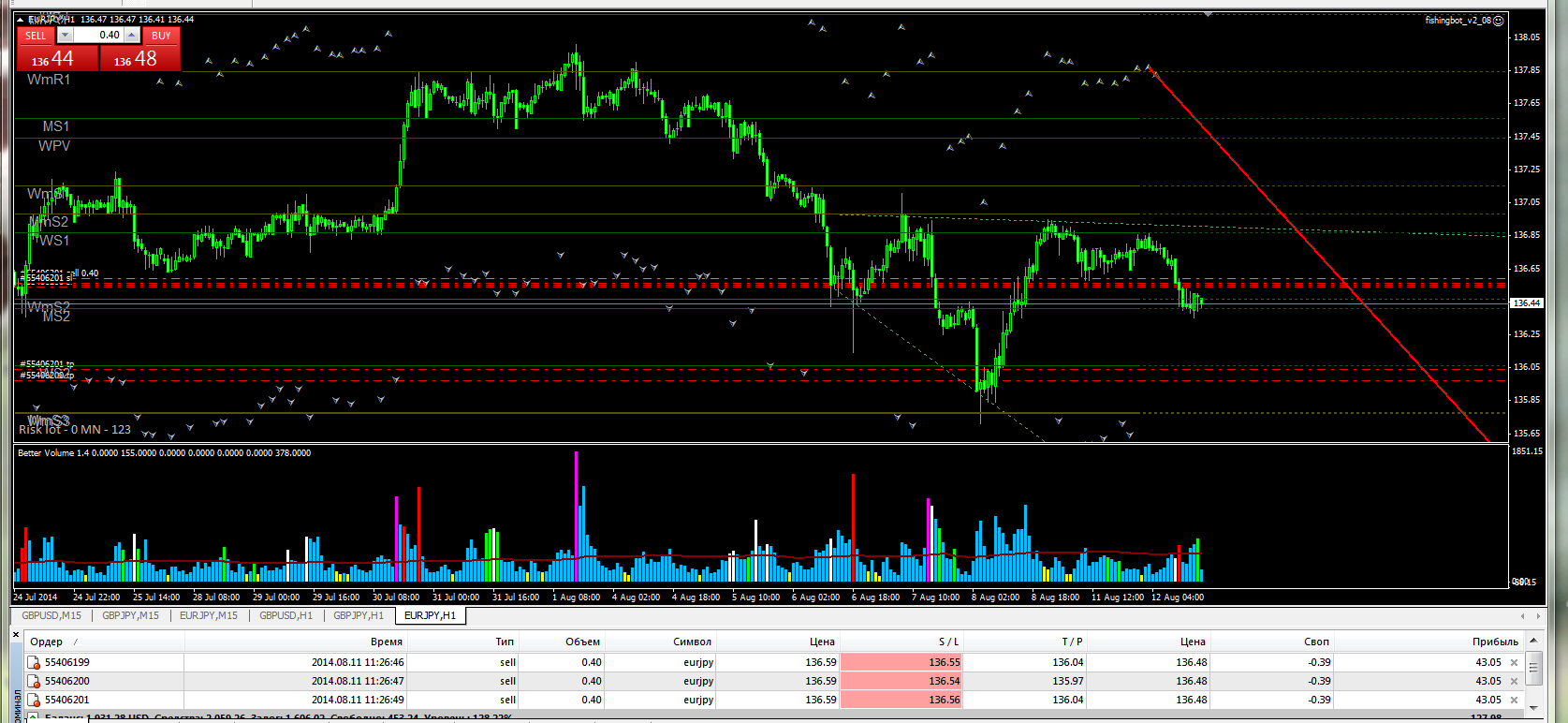Click the SELL button

coord(36,36)
